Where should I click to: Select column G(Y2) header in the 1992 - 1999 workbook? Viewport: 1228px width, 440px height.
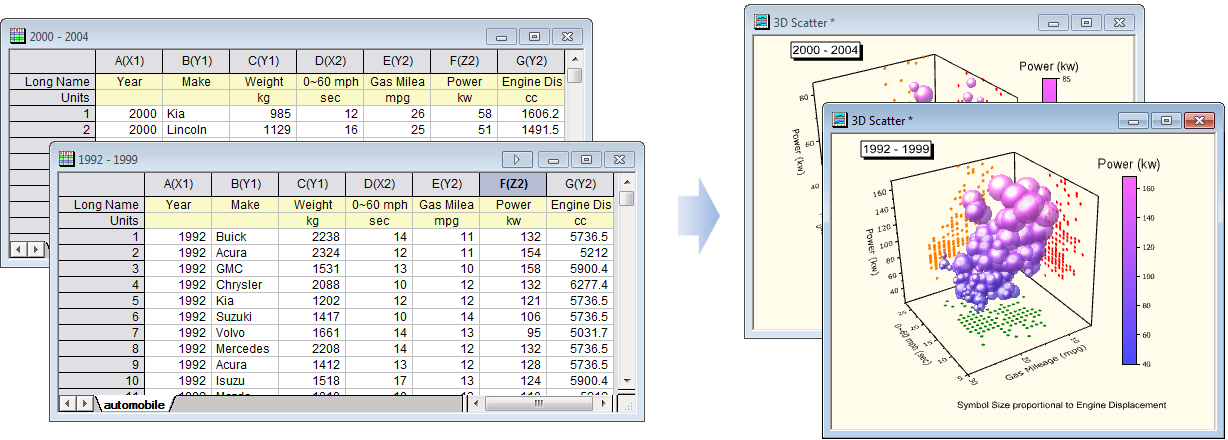pos(581,184)
